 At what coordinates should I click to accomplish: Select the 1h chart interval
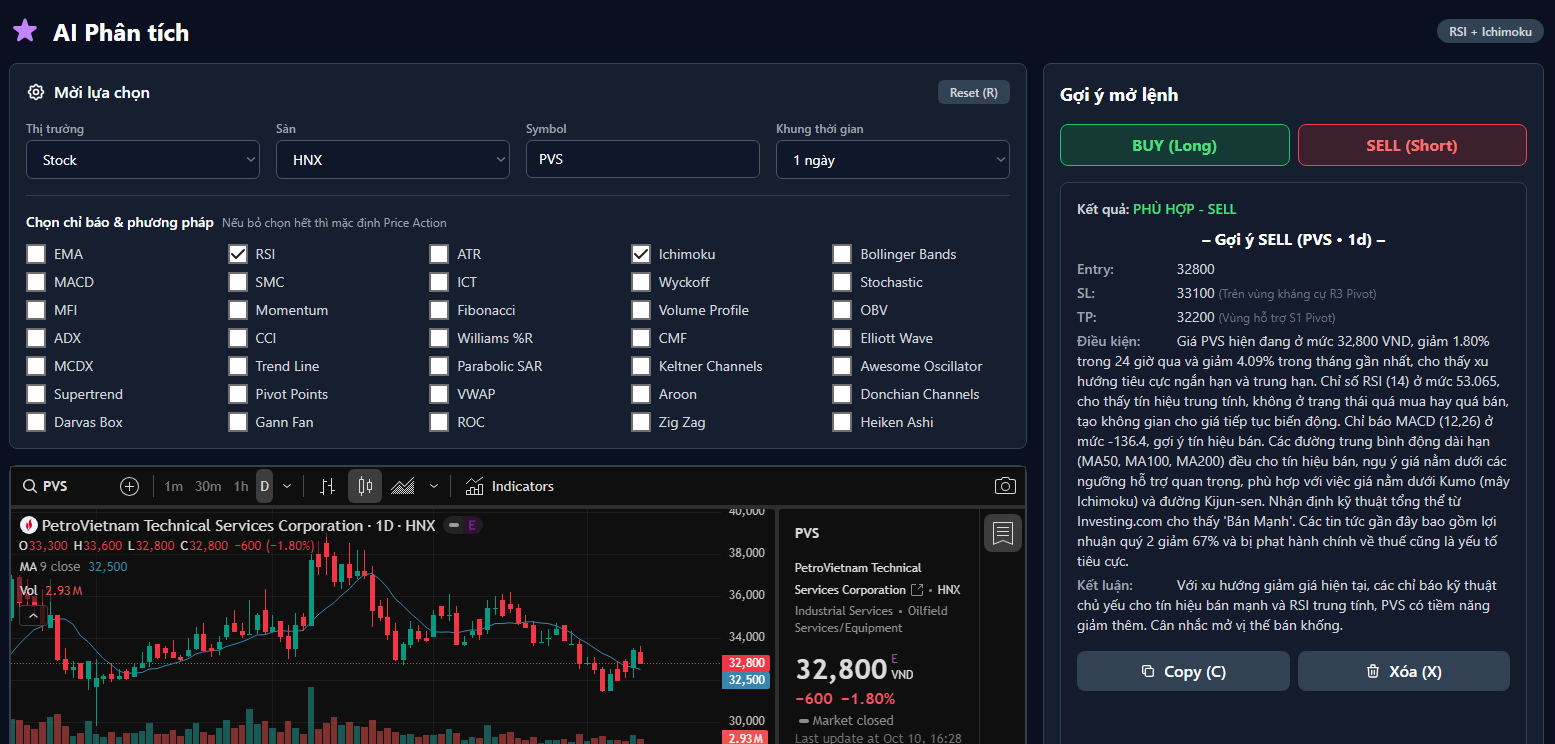241,486
